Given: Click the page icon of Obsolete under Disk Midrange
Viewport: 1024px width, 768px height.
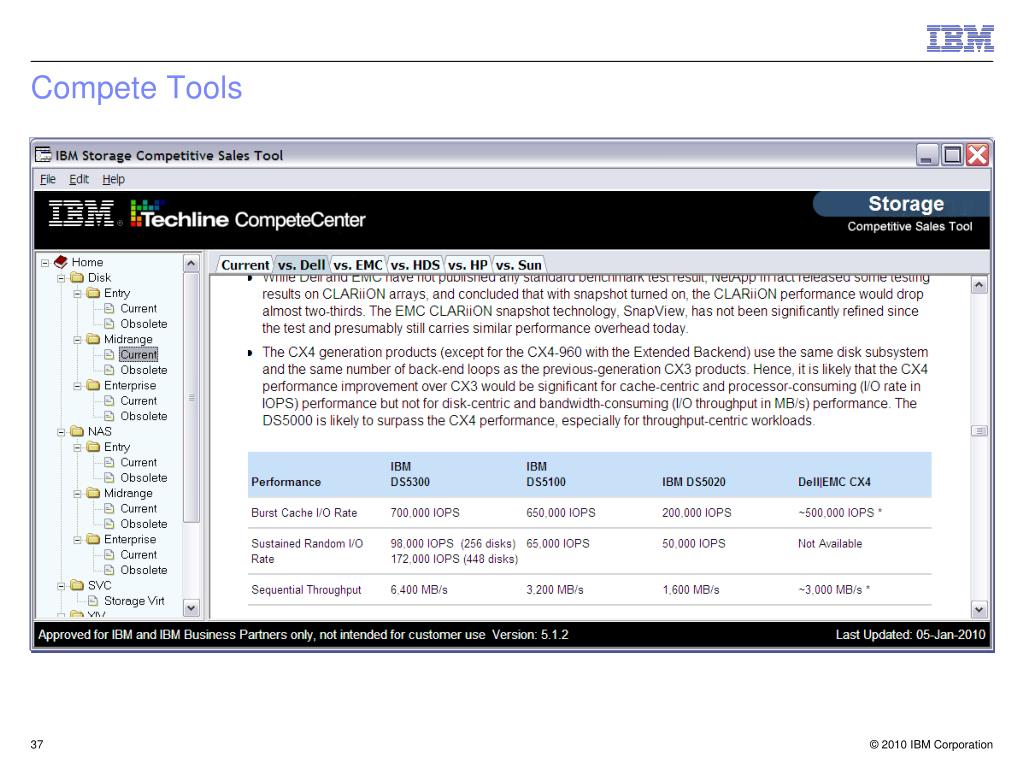Looking at the screenshot, I should [109, 370].
